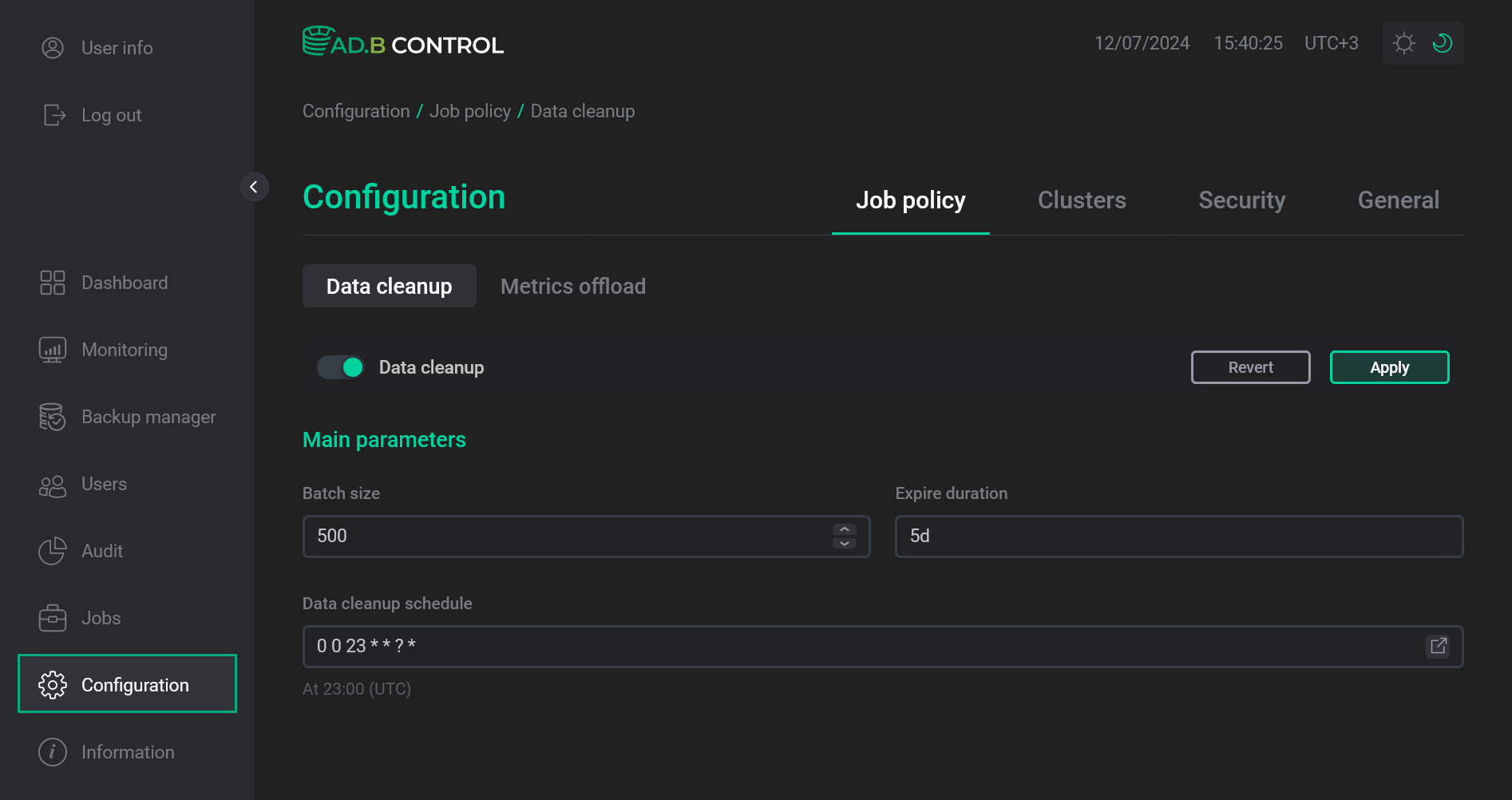
Task: Activate dark theme with moon icon
Action: 1443,42
